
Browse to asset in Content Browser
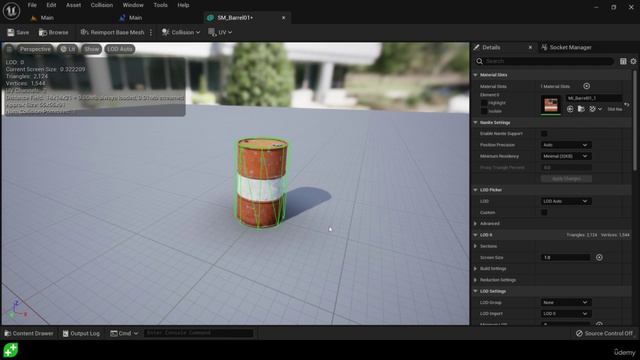tap(53, 32)
